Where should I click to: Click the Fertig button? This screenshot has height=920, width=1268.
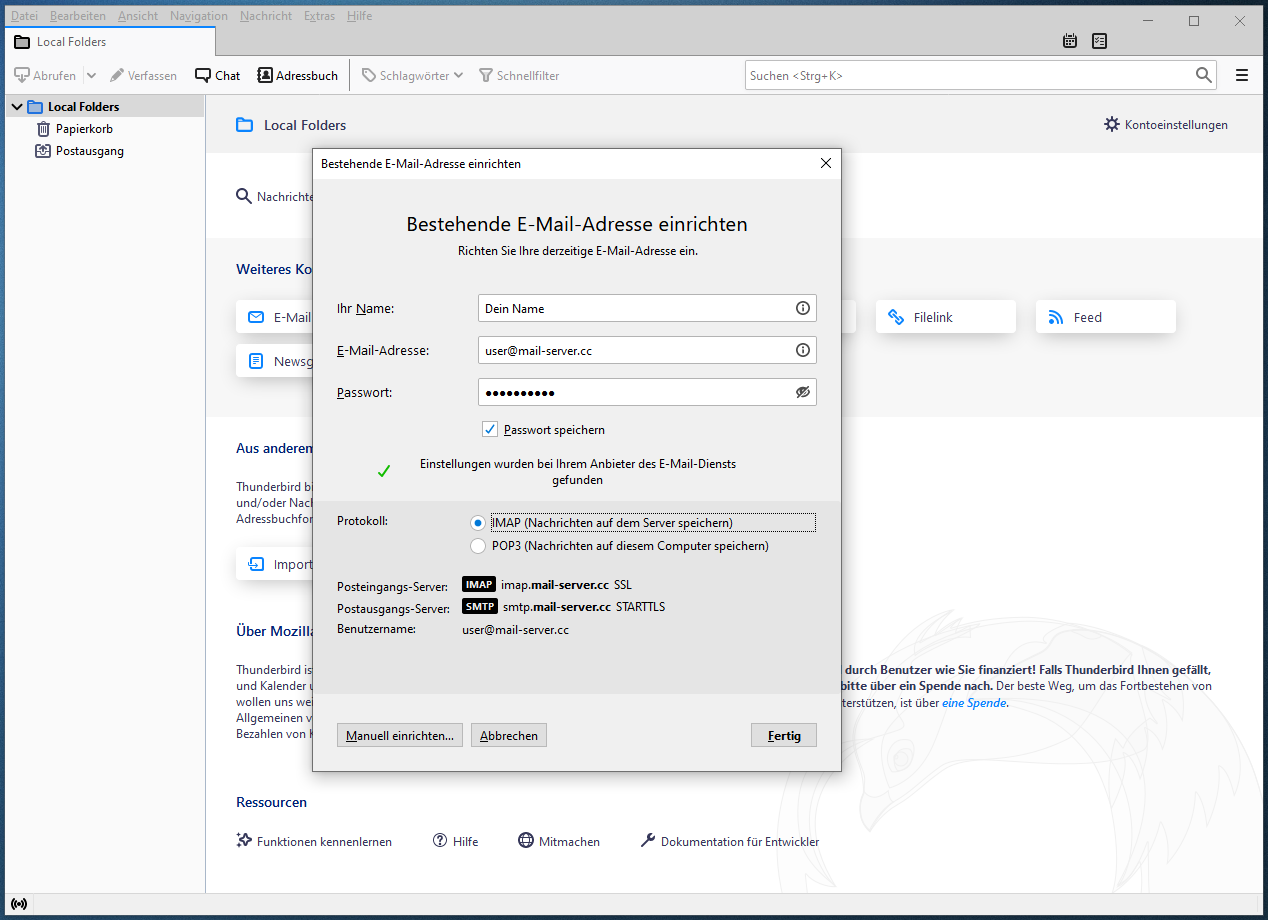(x=784, y=735)
